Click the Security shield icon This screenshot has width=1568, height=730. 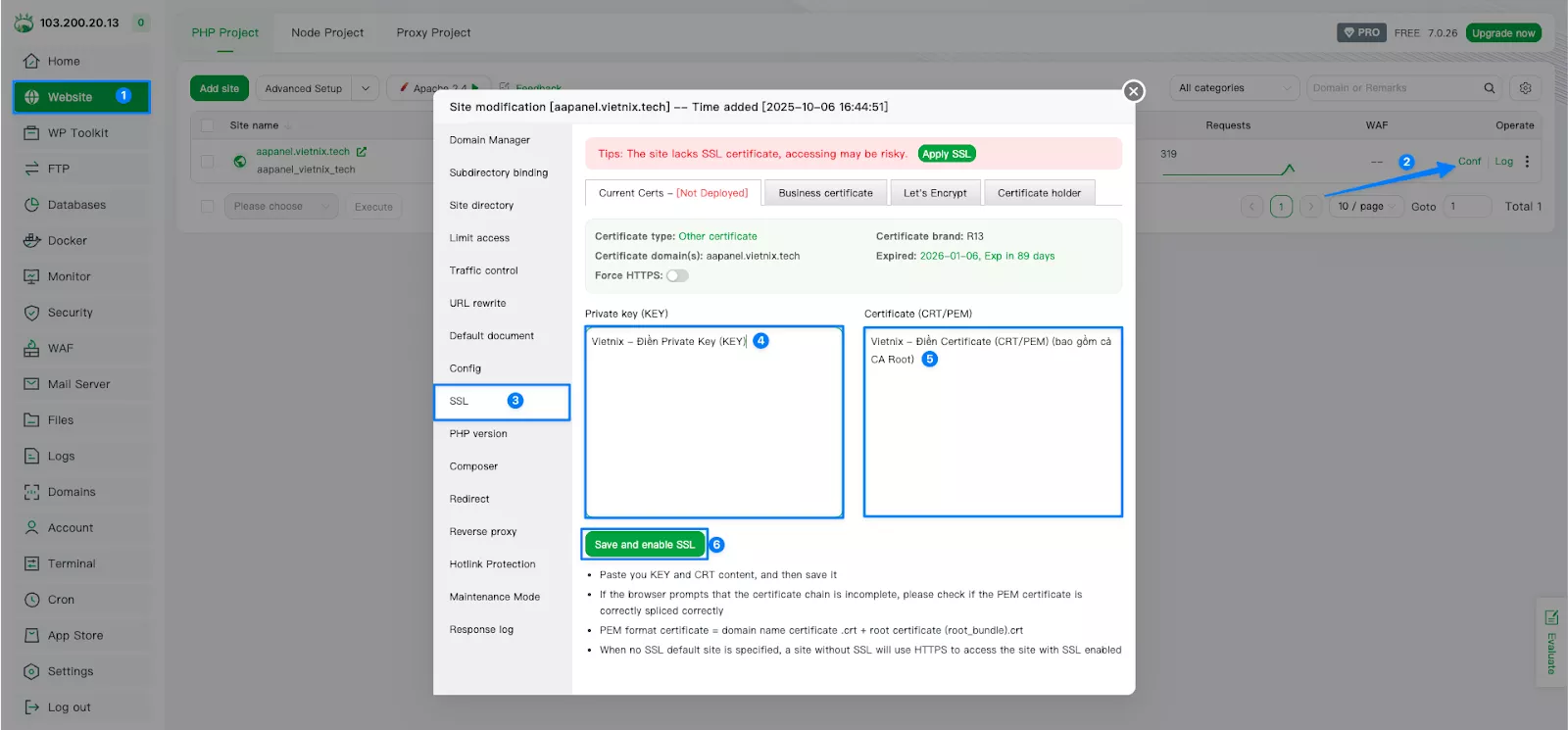point(31,313)
